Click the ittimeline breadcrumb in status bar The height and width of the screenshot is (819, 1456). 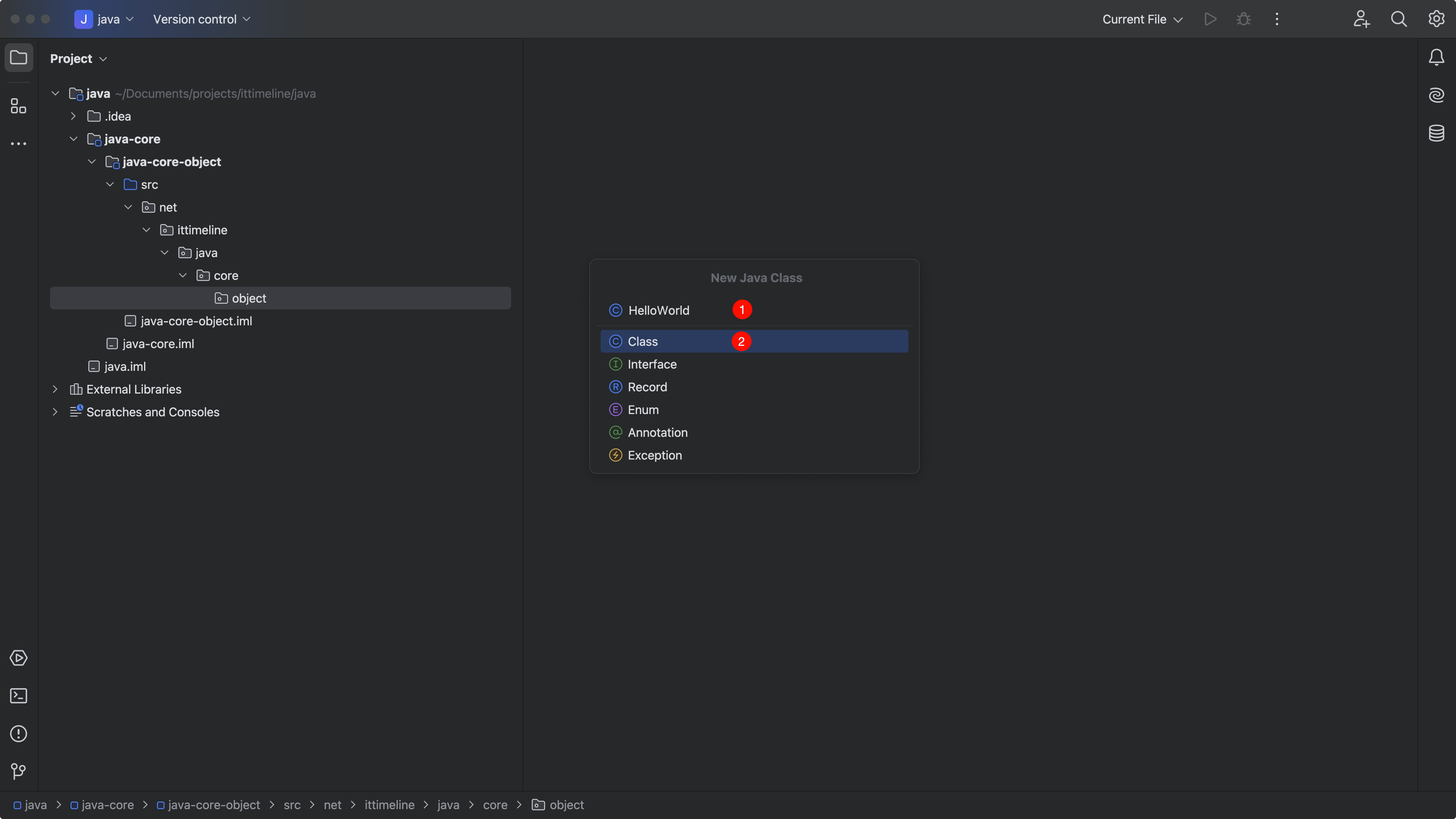coord(389,805)
